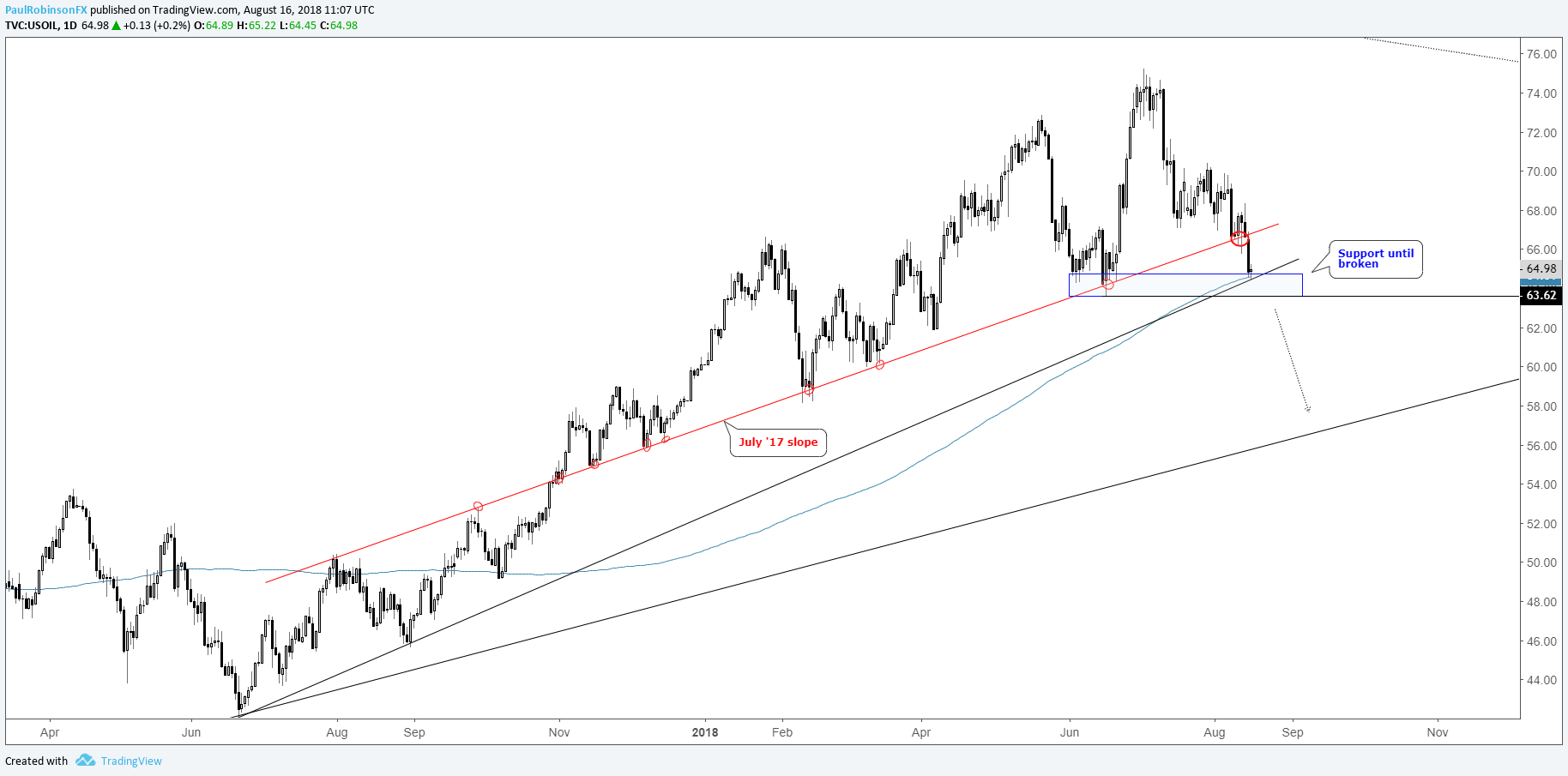Click the TradingView logo icon
The width and height of the screenshot is (1568, 776).
(84, 761)
